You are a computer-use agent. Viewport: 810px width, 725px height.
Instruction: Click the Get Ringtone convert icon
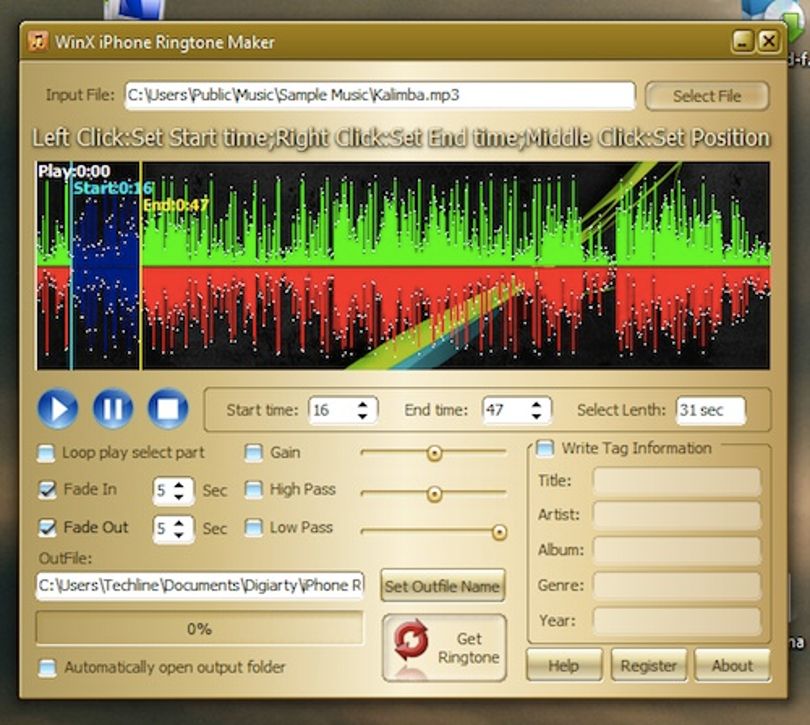pyautogui.click(x=411, y=641)
